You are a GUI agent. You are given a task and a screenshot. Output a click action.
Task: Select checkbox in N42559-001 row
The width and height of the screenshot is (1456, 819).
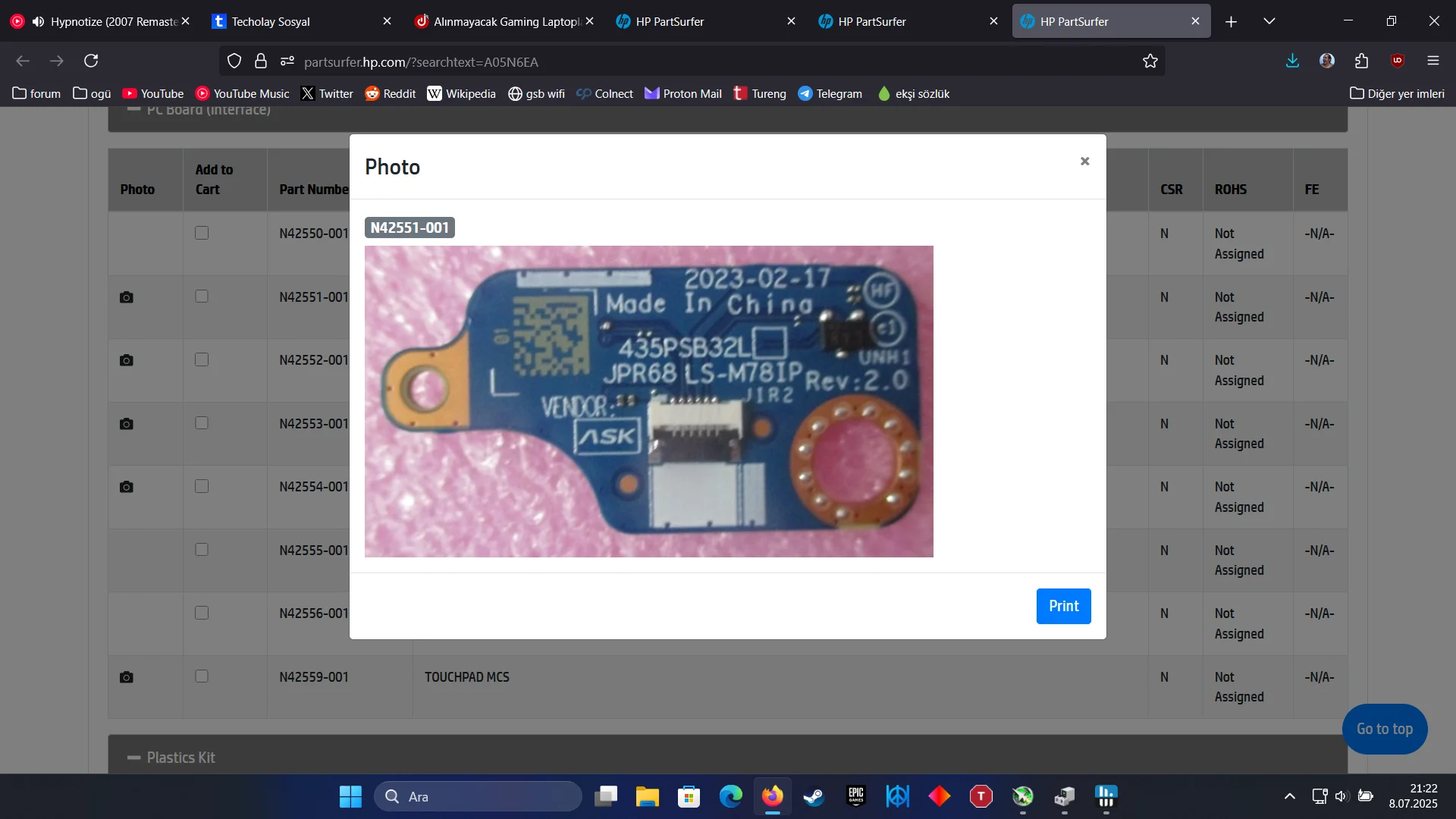click(202, 676)
